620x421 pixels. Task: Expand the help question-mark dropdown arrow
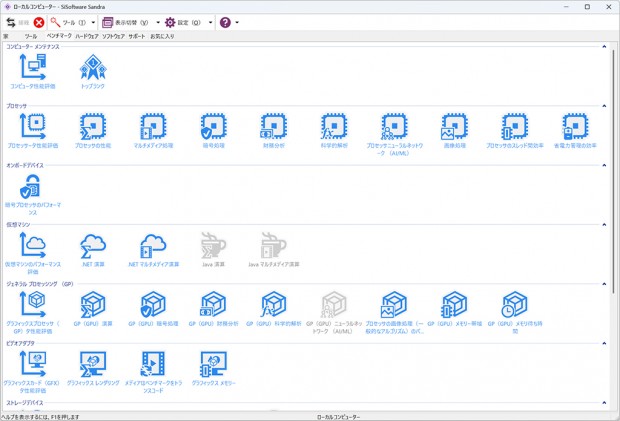click(237, 22)
